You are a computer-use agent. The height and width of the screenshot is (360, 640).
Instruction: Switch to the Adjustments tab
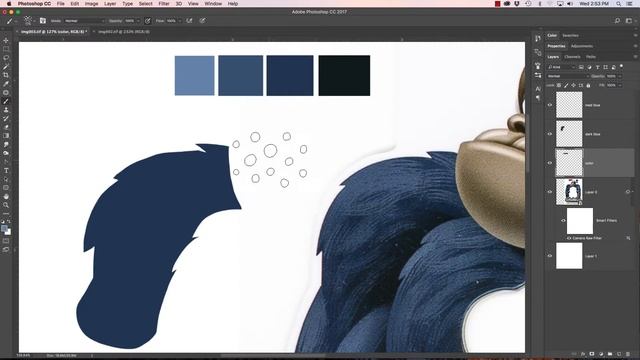[582, 46]
